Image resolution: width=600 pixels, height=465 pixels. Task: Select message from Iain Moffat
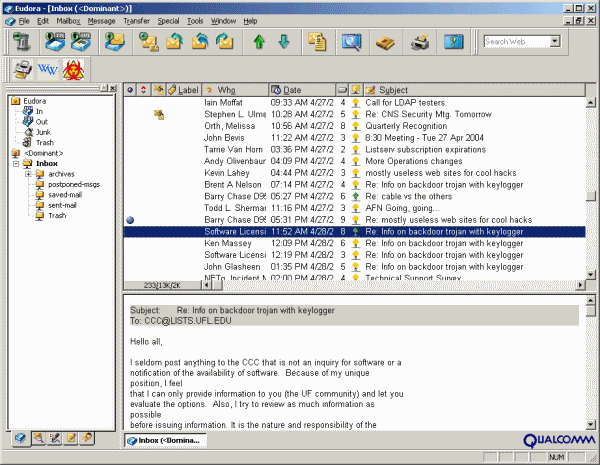[354, 103]
